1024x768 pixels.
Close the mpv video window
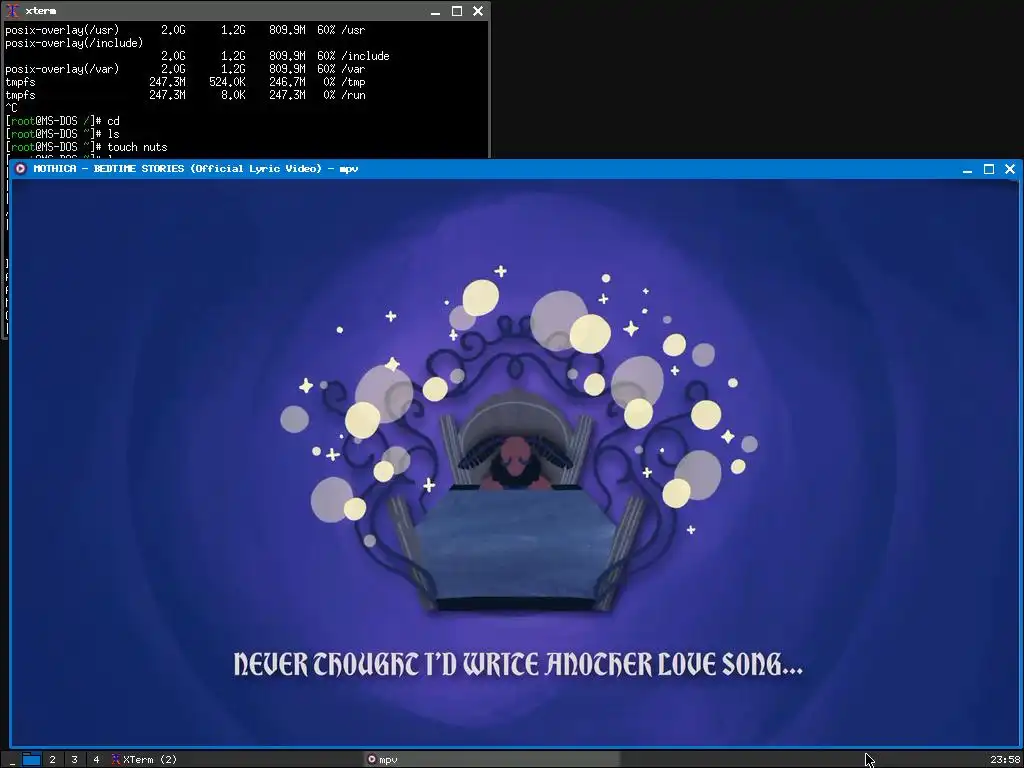[x=1010, y=169]
